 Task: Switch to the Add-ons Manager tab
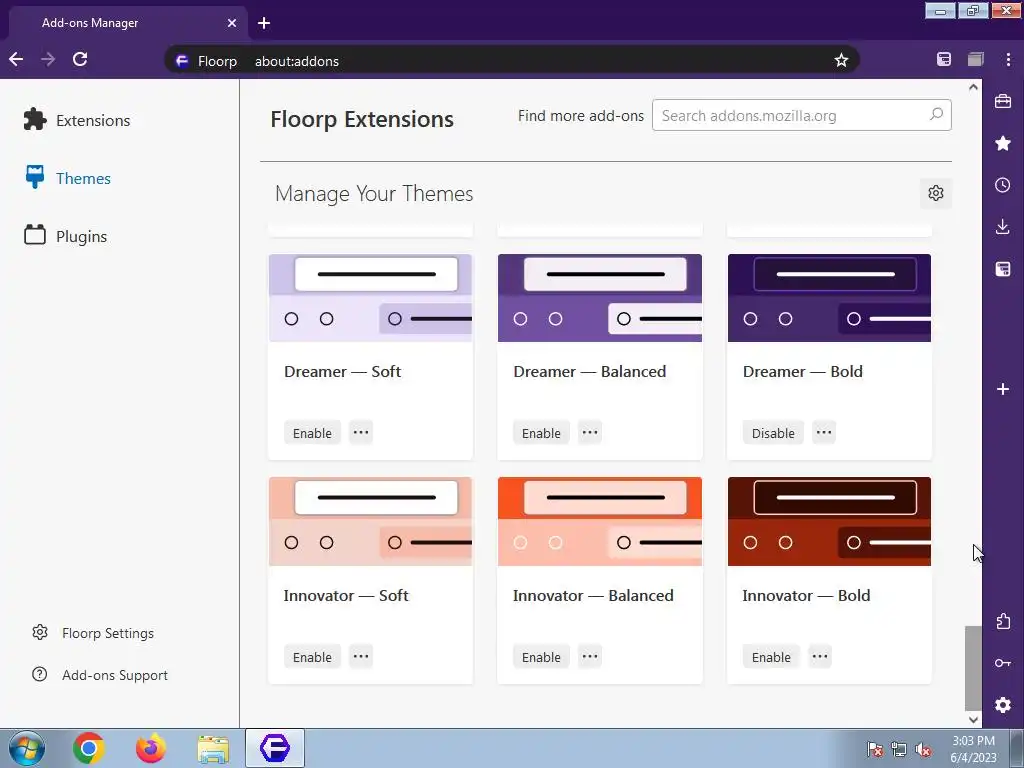(x=127, y=23)
